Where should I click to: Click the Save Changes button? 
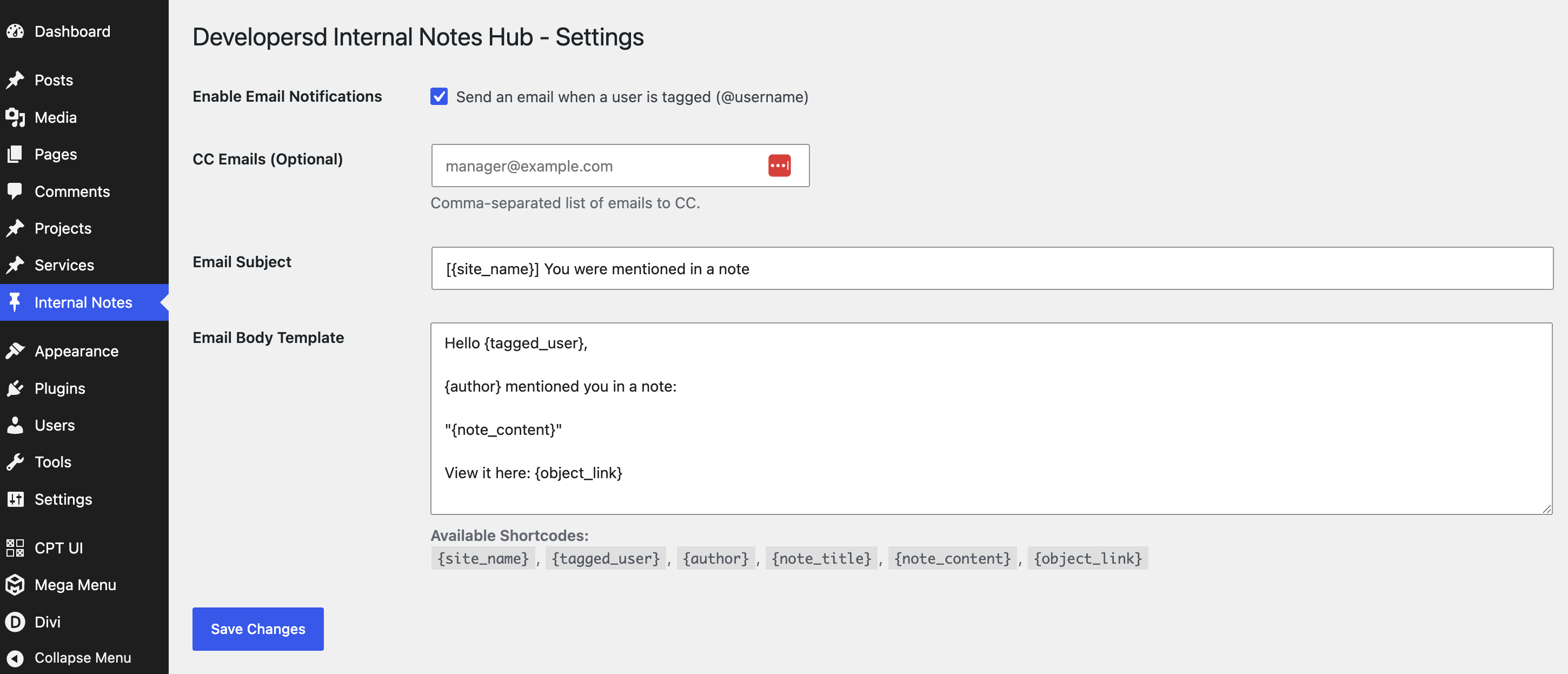tap(258, 629)
